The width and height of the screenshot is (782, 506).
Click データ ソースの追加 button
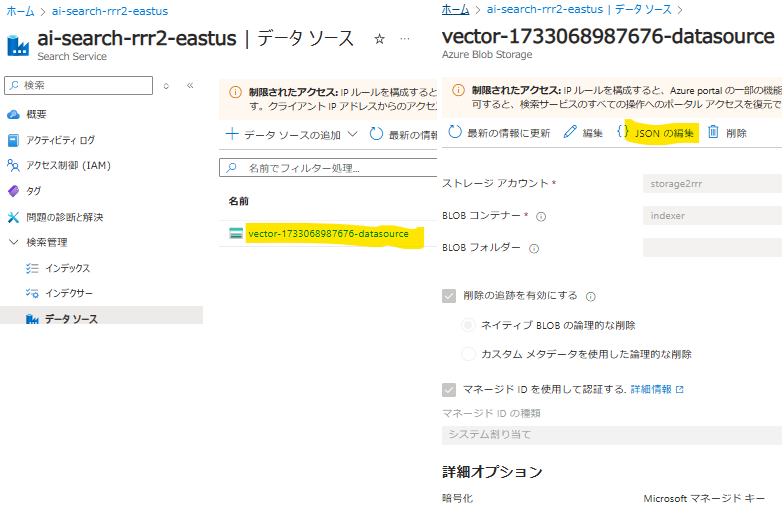coord(283,135)
